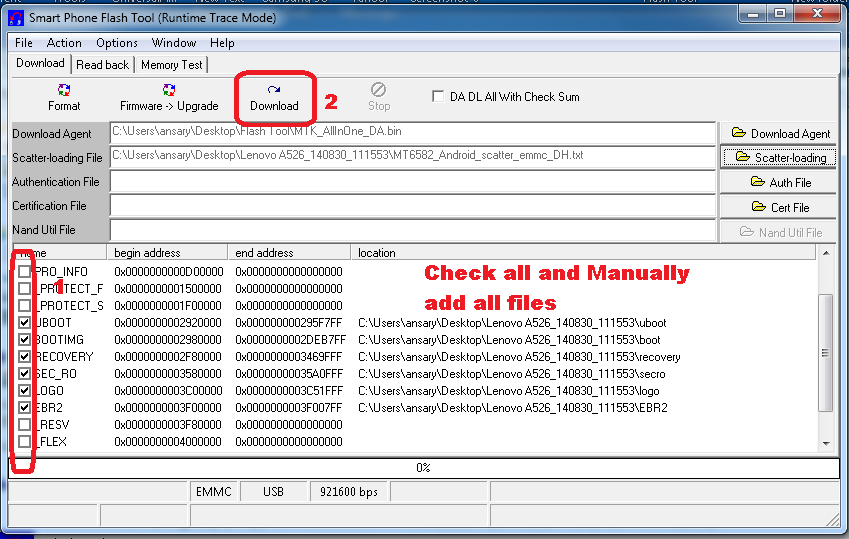Minimize the Flash Tool window
849x539 pixels.
(x=753, y=14)
